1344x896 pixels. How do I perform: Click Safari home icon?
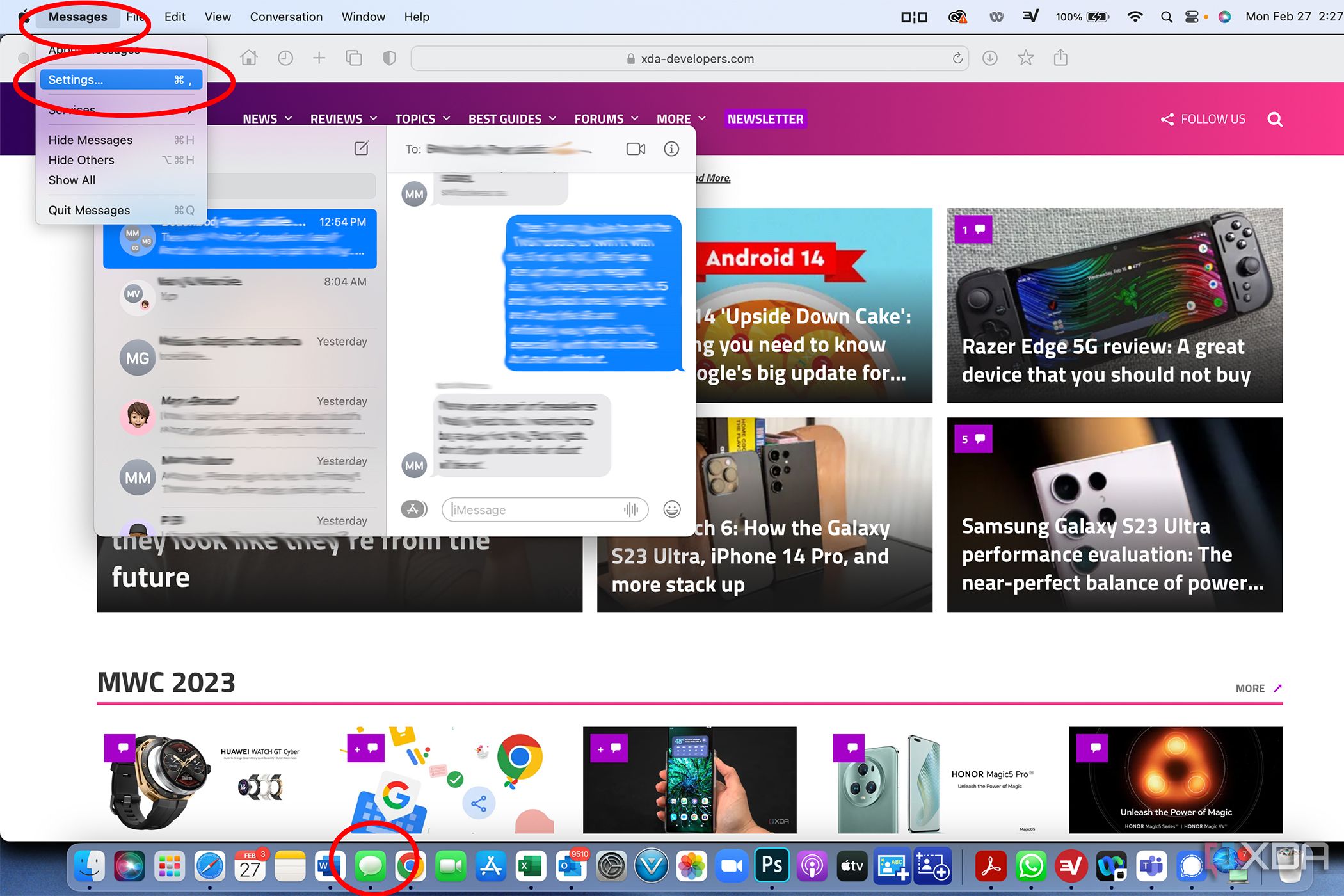point(249,58)
